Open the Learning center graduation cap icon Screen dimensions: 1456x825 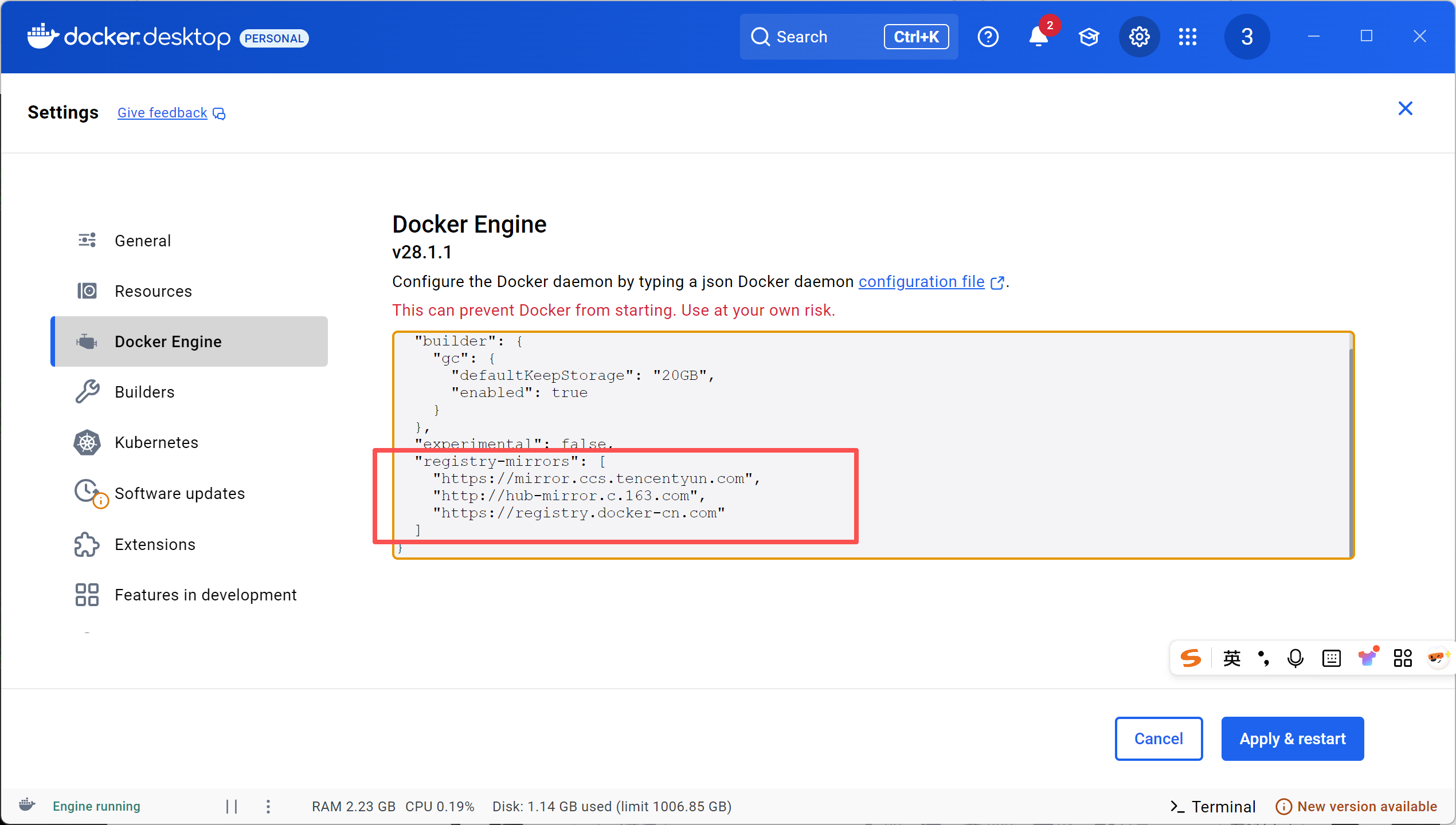pyautogui.click(x=1089, y=37)
